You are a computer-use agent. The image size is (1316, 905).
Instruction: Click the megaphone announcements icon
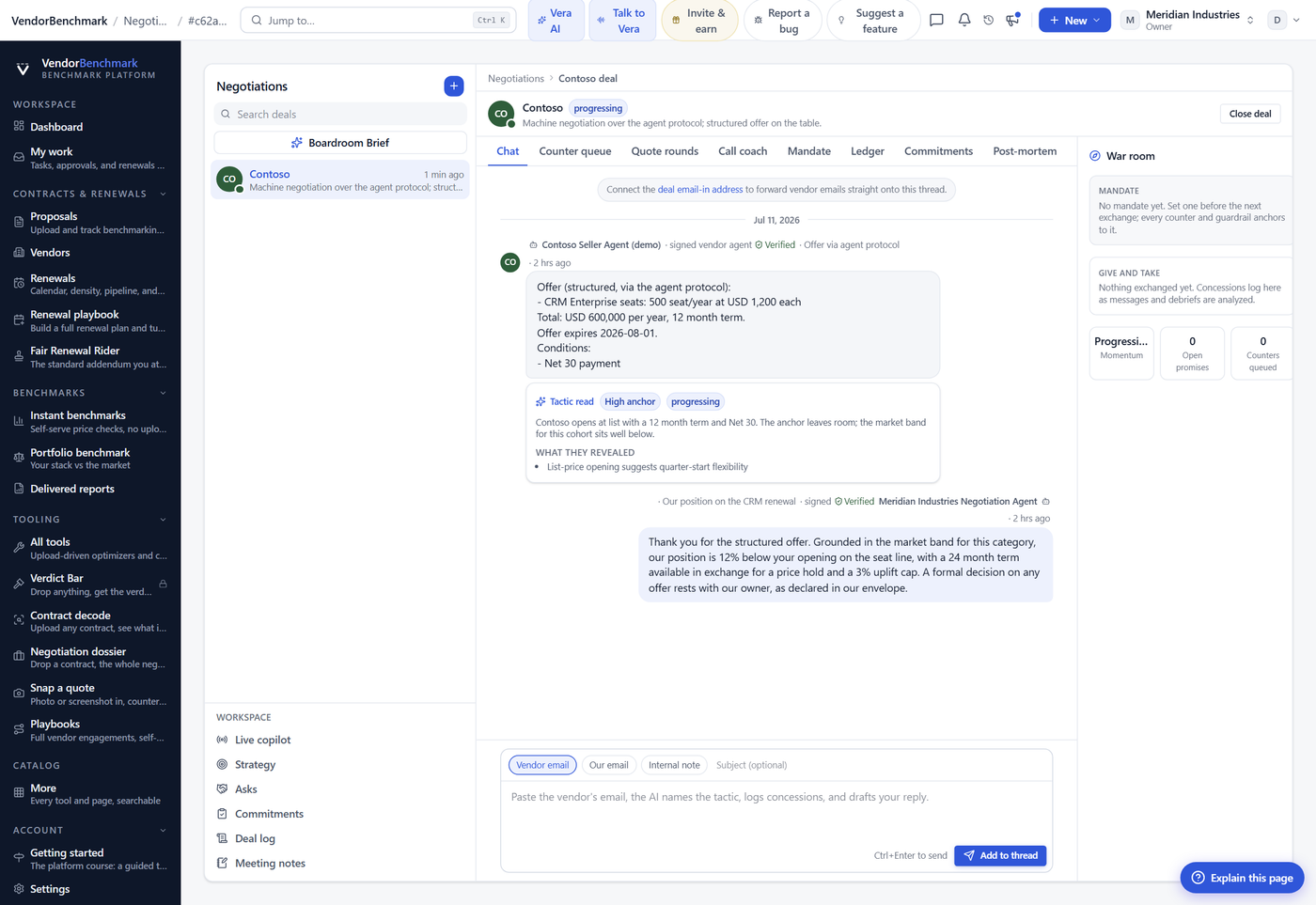point(1013,20)
